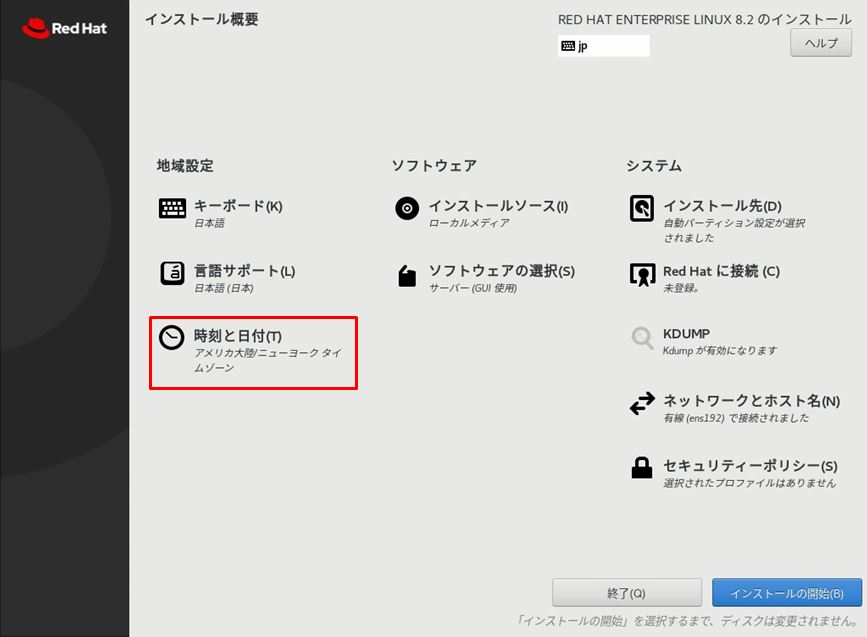The width and height of the screenshot is (867, 637).
Task: Open 言語サポート(L) settings label
Action: pyautogui.click(x=244, y=271)
